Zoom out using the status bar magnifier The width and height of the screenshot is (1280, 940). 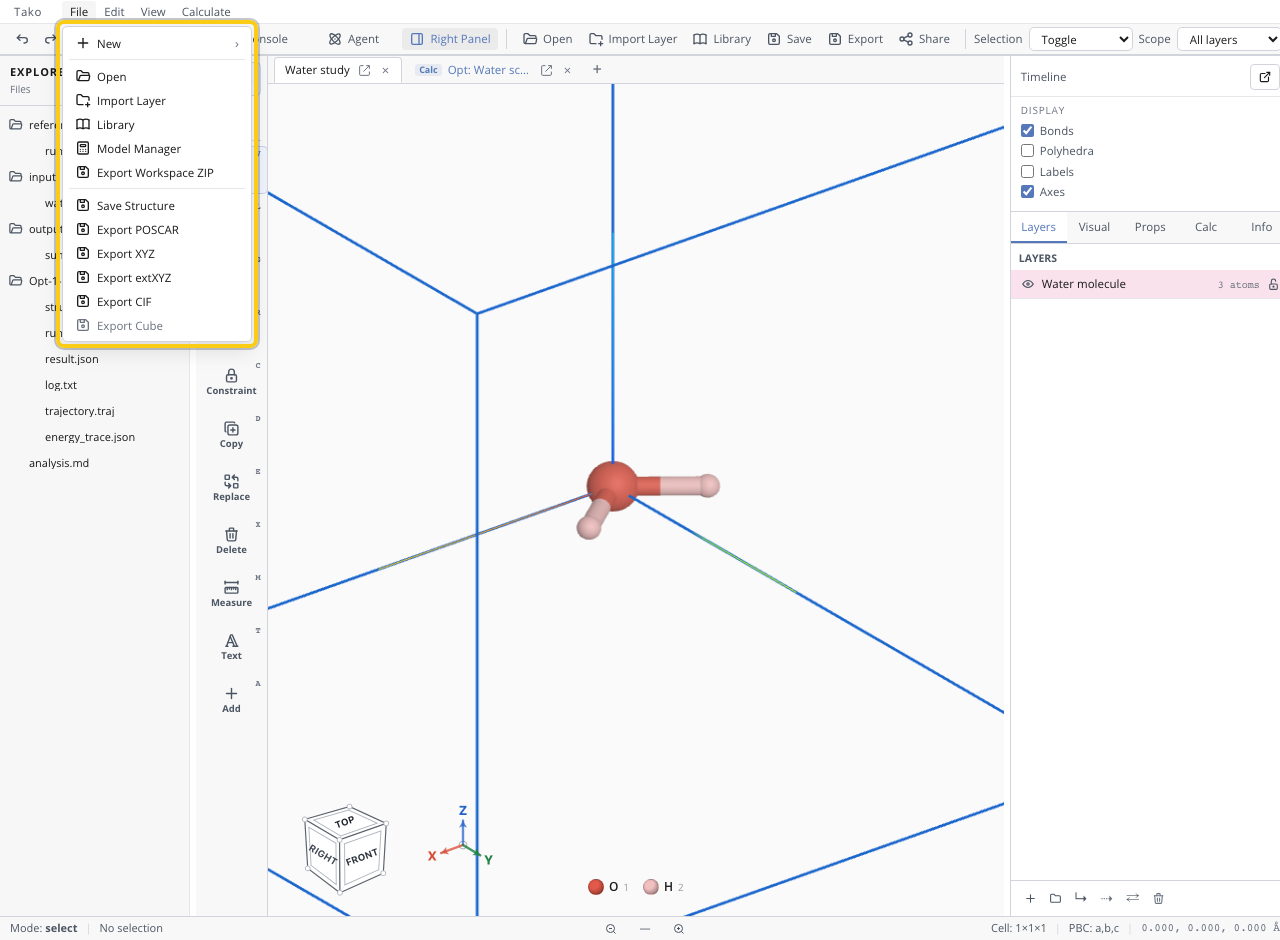[611, 929]
